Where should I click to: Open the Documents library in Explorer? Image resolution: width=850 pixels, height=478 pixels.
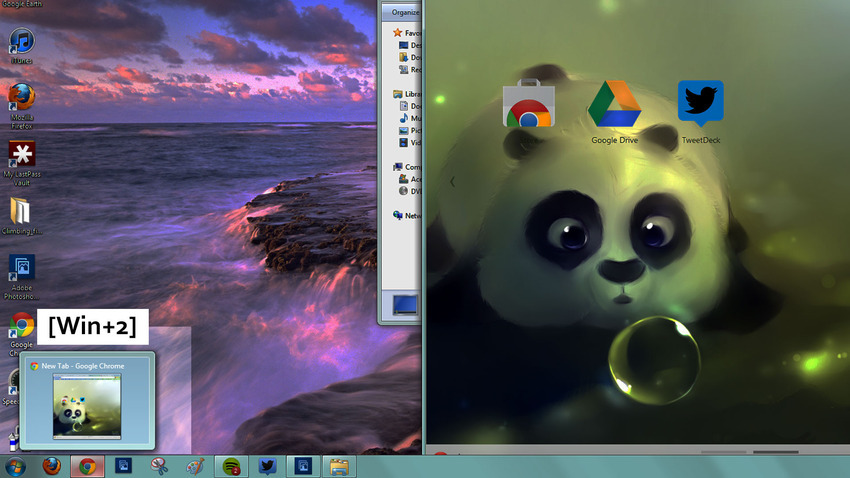(410, 106)
